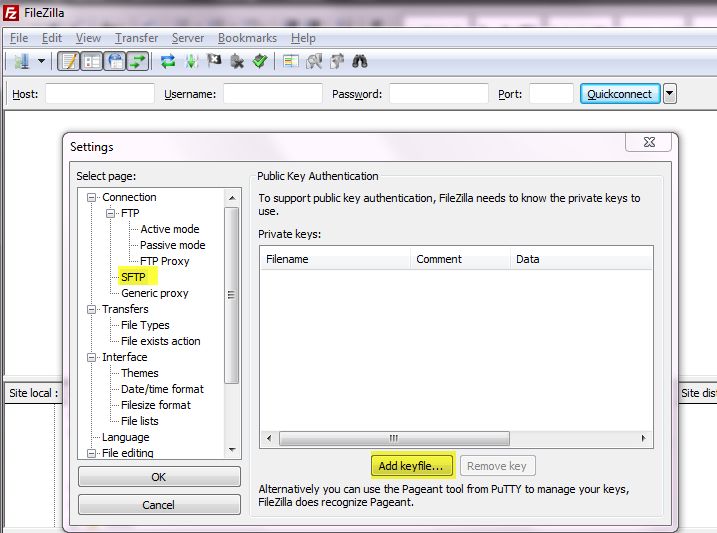Viewport: 717px width, 533px height.
Task: Open the View menu
Action: (x=88, y=38)
